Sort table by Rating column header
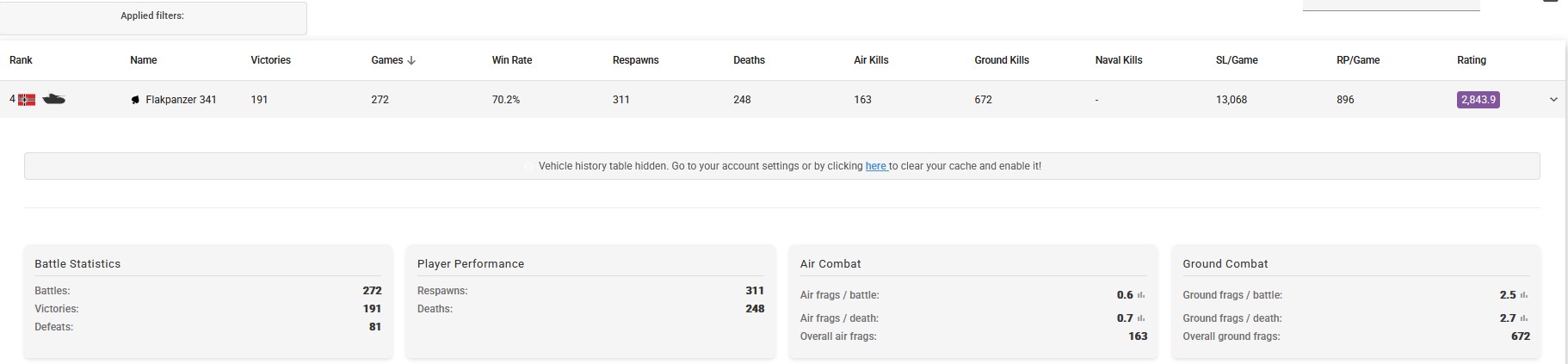This screenshot has width=1568, height=364. click(1471, 60)
